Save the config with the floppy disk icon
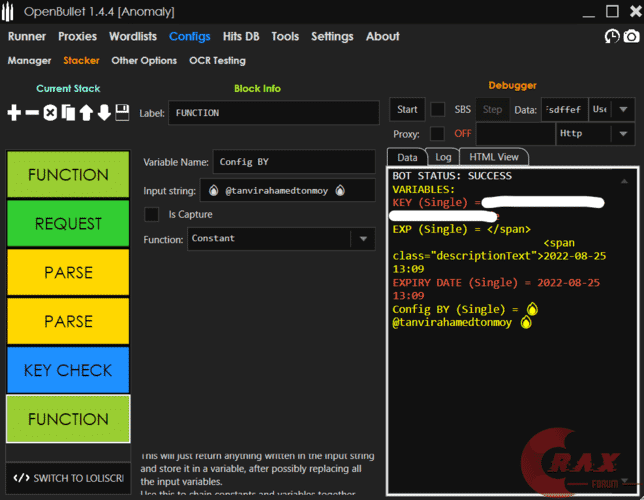 [122, 113]
